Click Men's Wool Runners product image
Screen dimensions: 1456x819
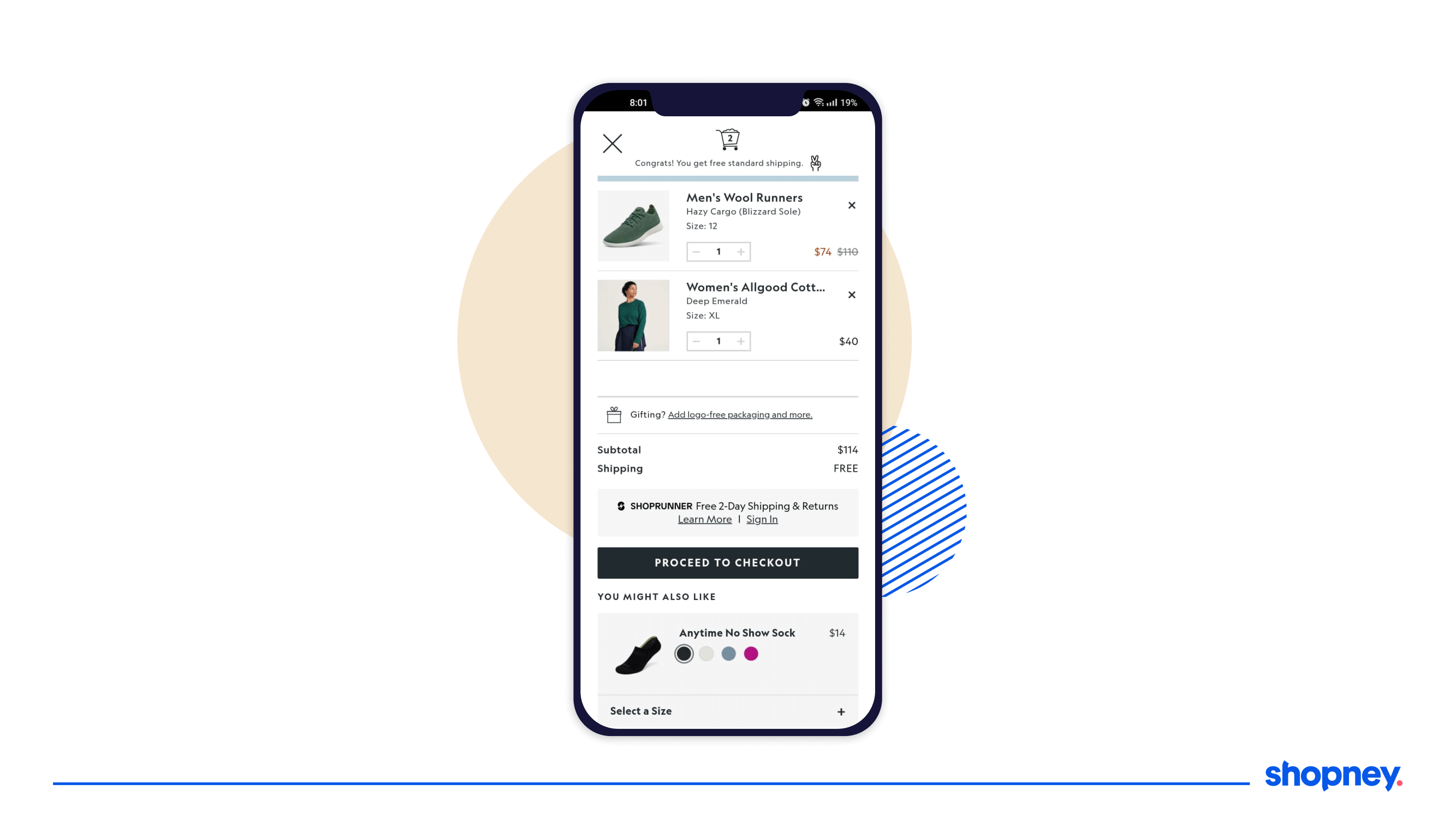click(633, 225)
